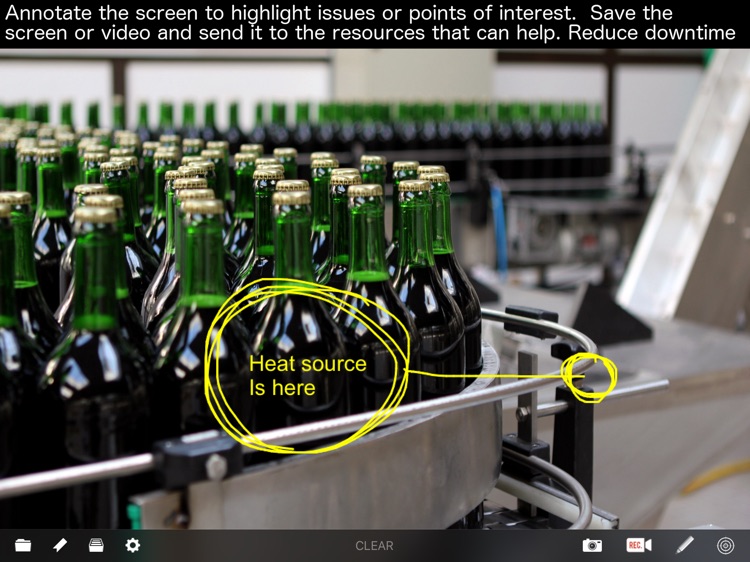Open settings gear icon
Viewport: 750px width, 562px height.
pyautogui.click(x=132, y=545)
